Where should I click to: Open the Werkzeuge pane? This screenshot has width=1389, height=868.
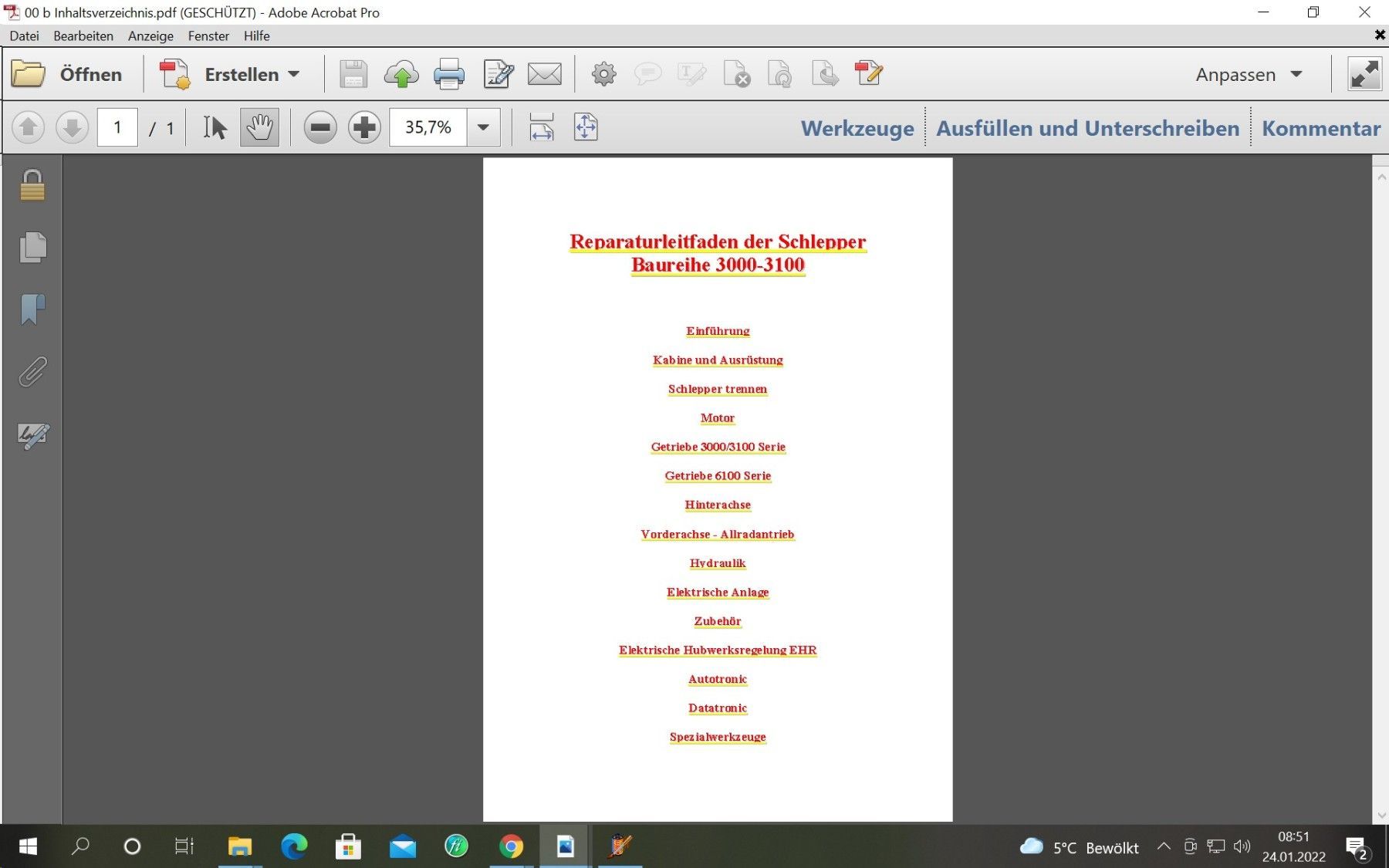click(857, 129)
